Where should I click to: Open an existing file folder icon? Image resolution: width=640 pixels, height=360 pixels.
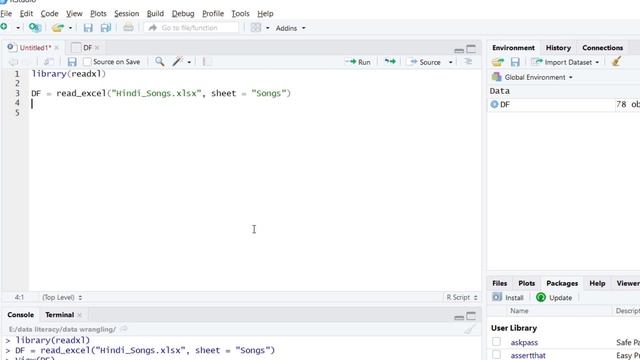(58, 27)
